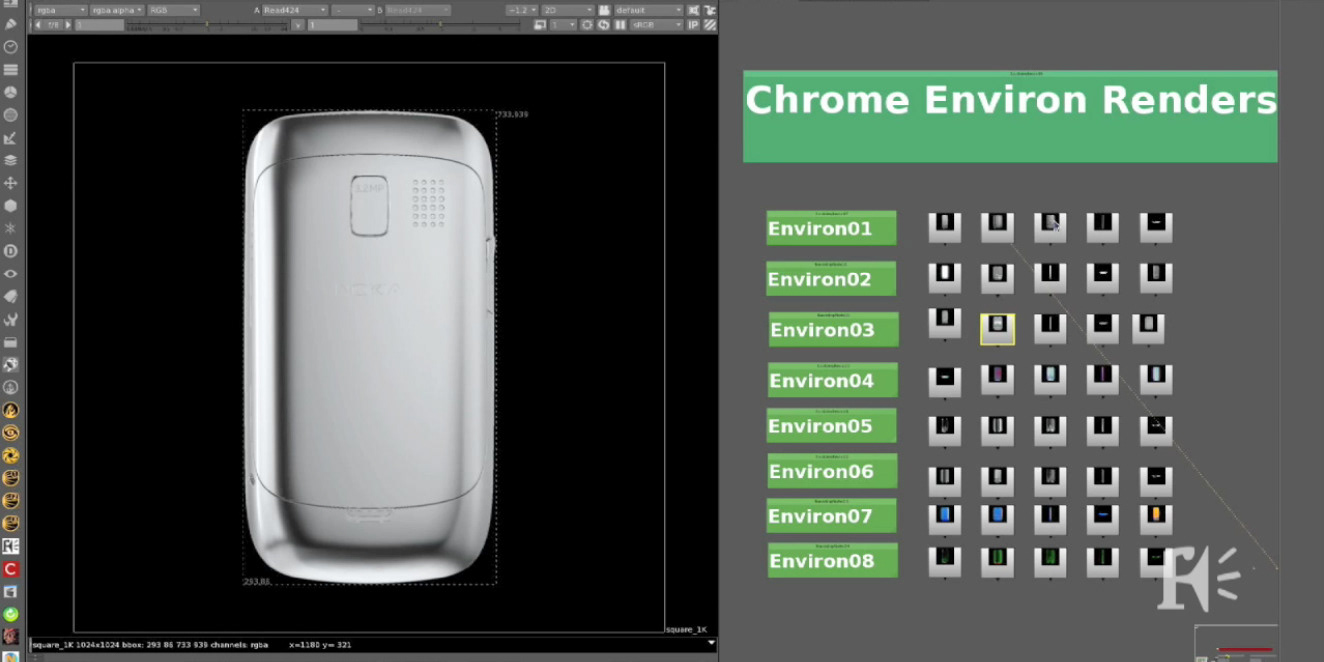Step gain up with right arrow
The width and height of the screenshot is (1324, 662).
[x=67, y=24]
